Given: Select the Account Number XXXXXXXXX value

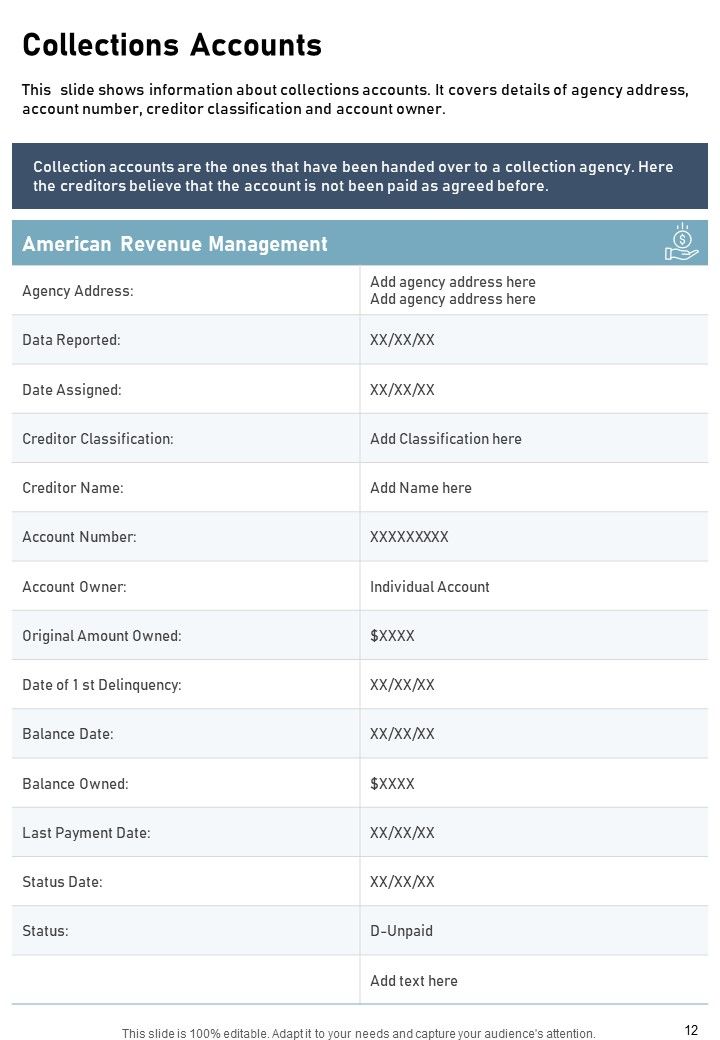Looking at the screenshot, I should pos(409,537).
